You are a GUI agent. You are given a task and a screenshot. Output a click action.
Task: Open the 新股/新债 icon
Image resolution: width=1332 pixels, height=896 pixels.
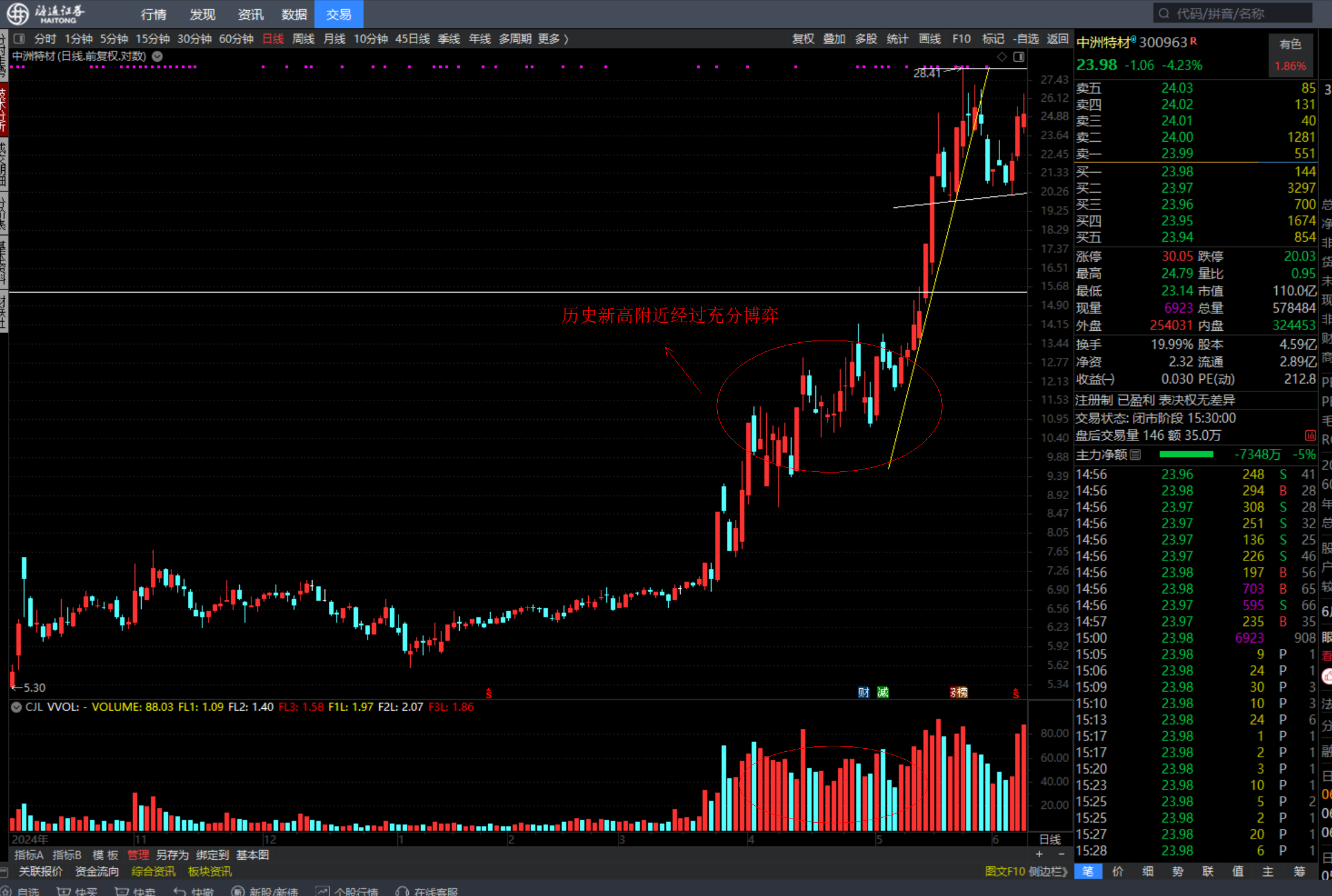[237, 891]
